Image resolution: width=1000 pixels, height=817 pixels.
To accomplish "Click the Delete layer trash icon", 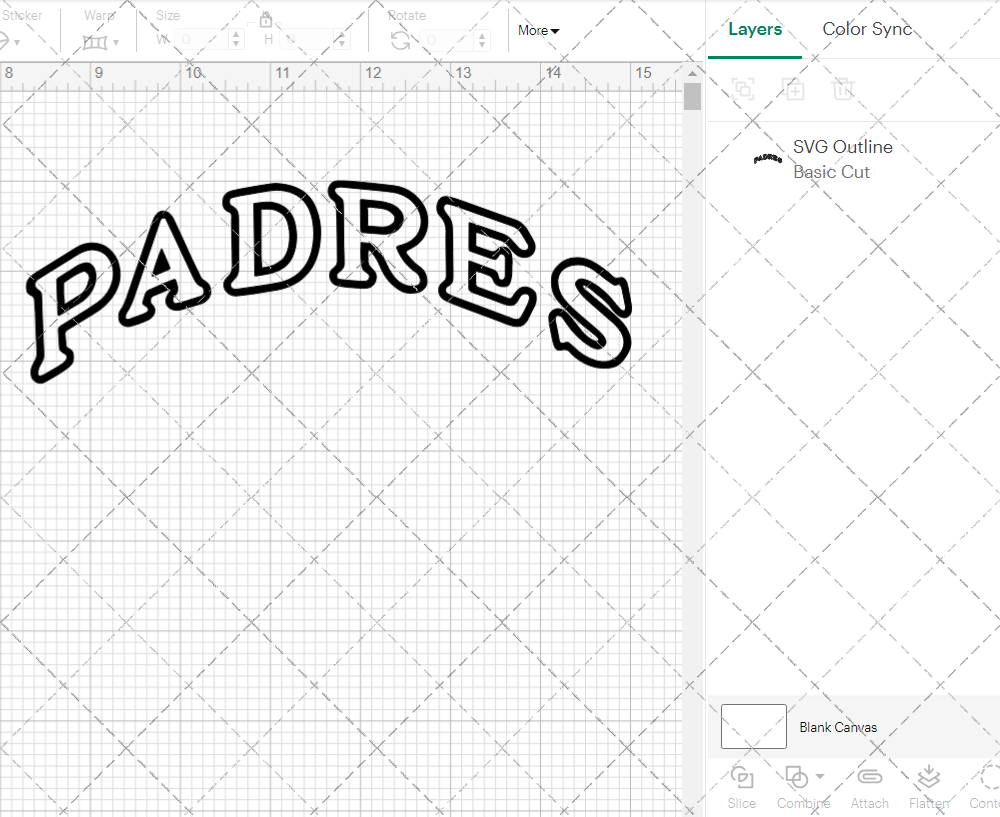I will (x=843, y=89).
